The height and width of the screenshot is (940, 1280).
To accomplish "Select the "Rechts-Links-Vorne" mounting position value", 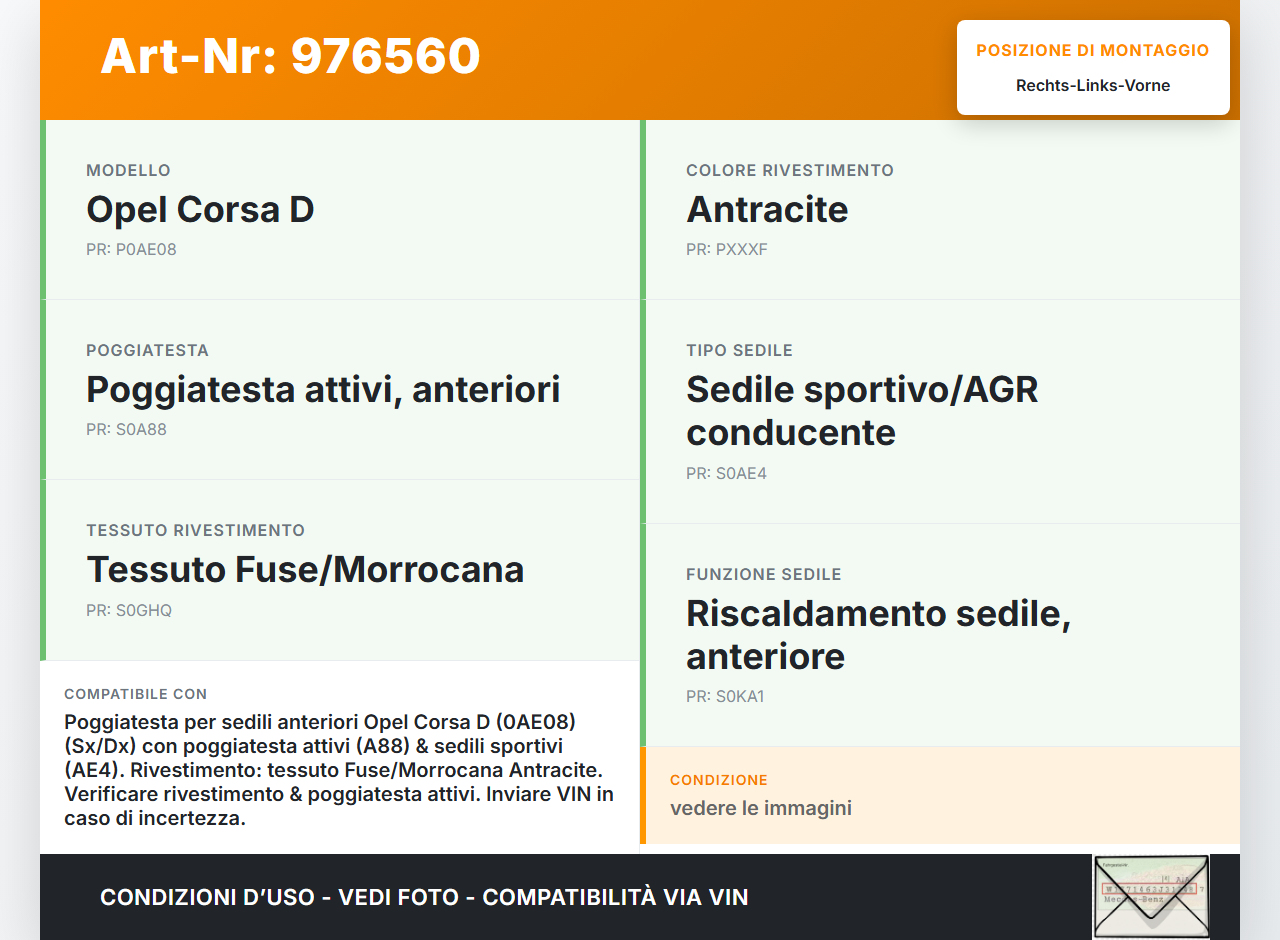I will [1093, 85].
